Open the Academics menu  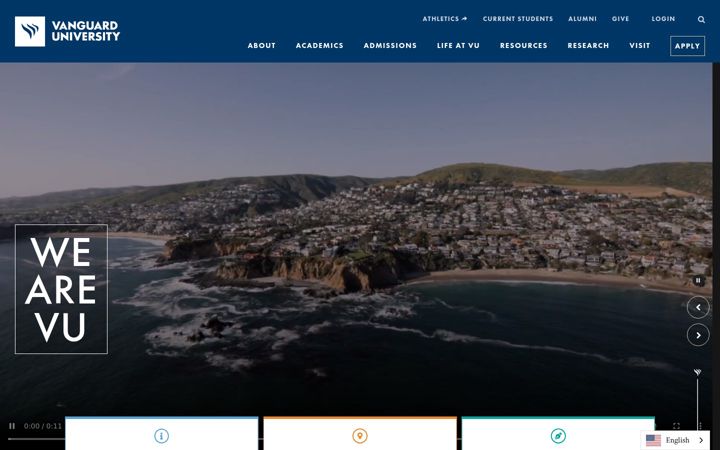320,45
